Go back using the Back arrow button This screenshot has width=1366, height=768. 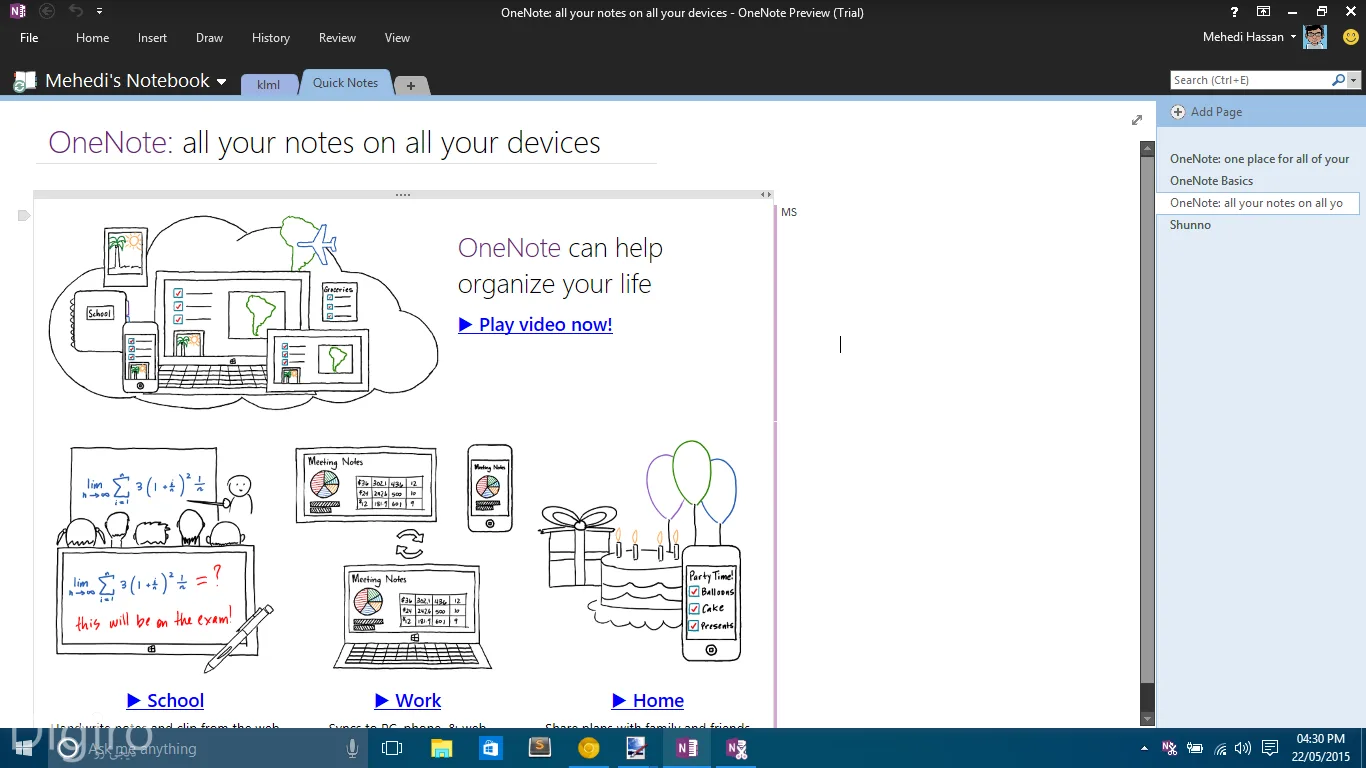tap(47, 12)
